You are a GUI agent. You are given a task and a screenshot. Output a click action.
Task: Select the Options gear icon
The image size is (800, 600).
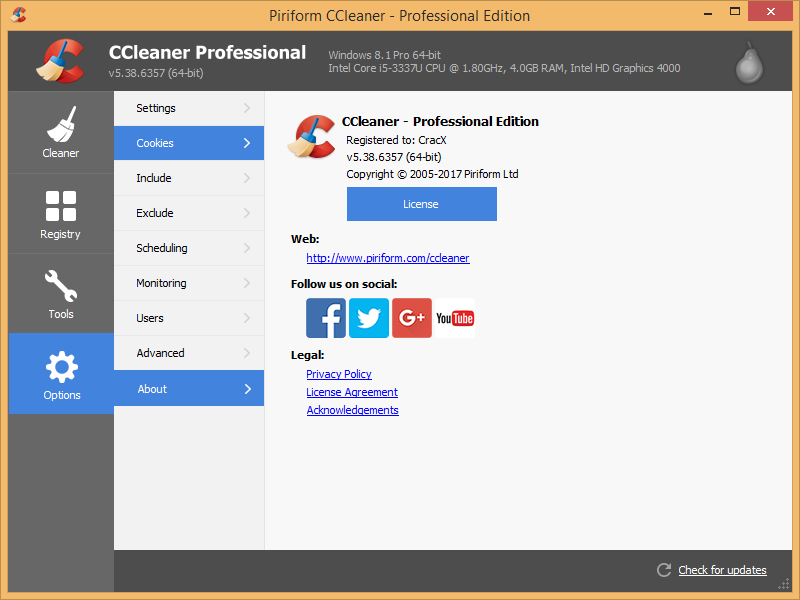click(x=62, y=367)
